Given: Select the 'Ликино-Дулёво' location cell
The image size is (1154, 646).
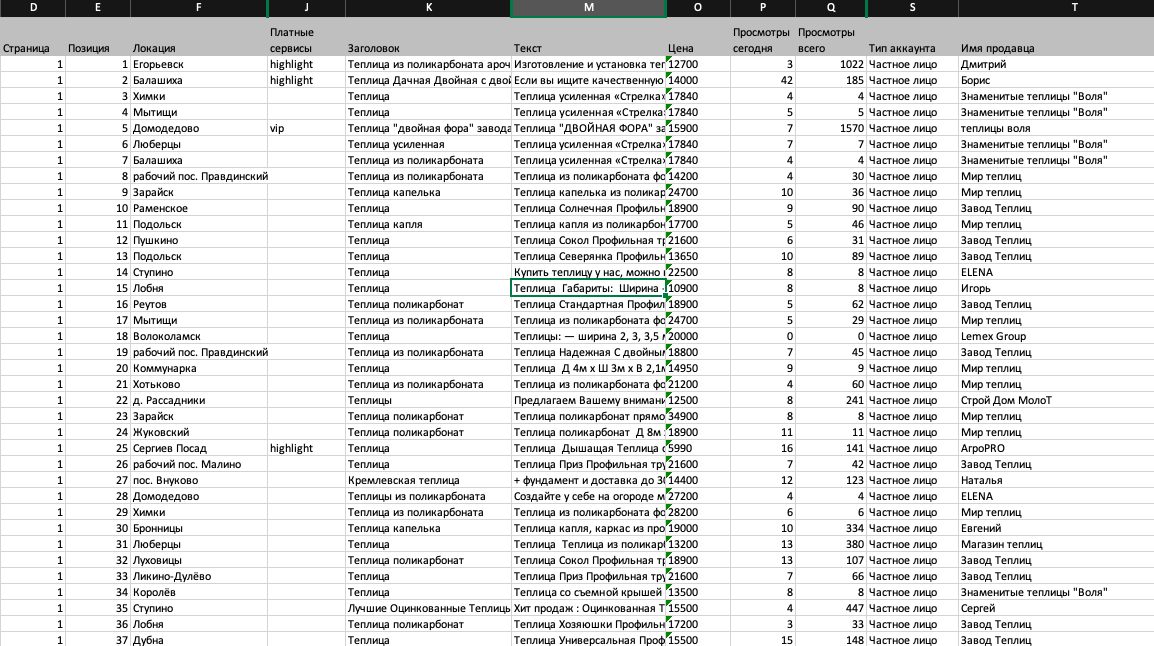Looking at the screenshot, I should [x=199, y=576].
